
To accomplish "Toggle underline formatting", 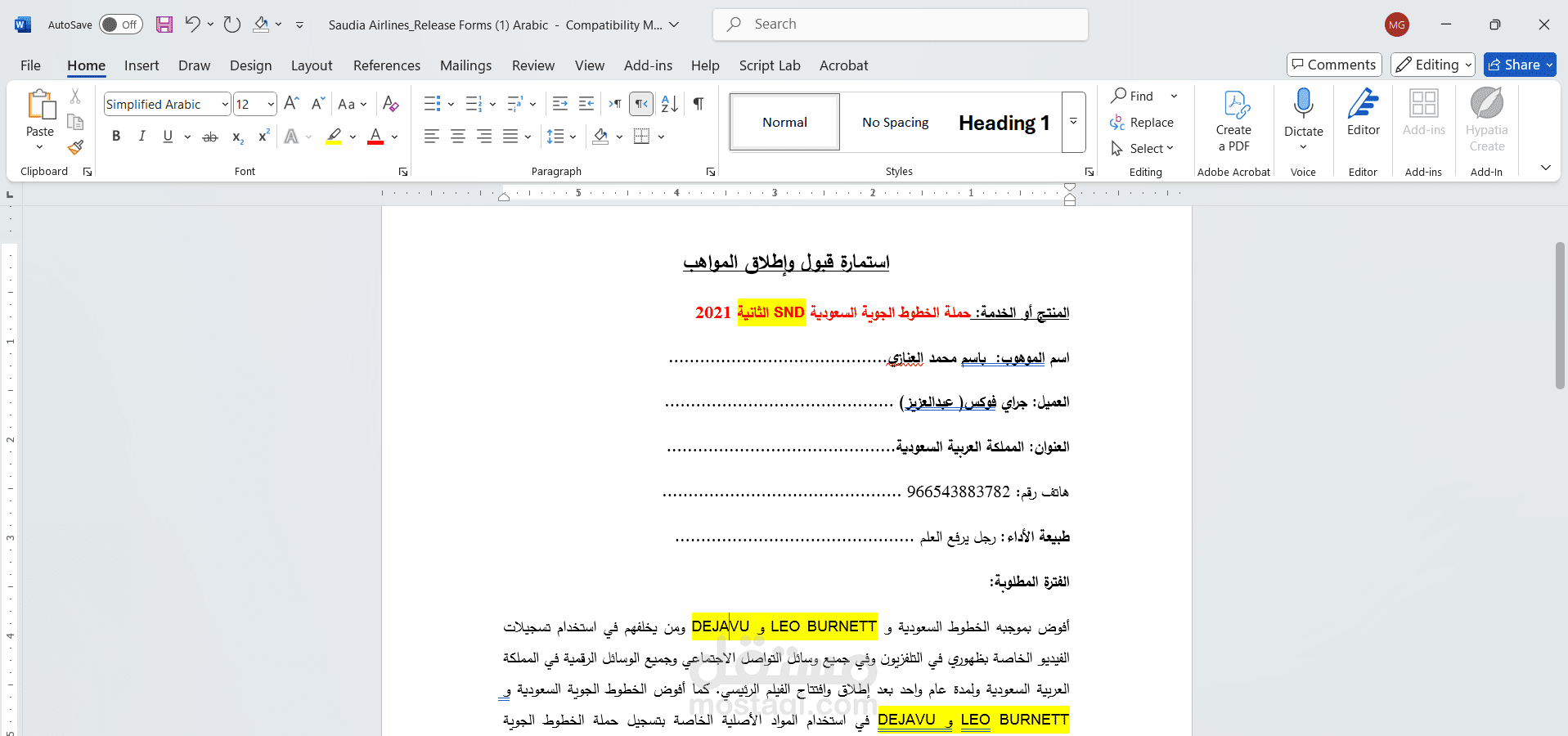I will pyautogui.click(x=168, y=137).
